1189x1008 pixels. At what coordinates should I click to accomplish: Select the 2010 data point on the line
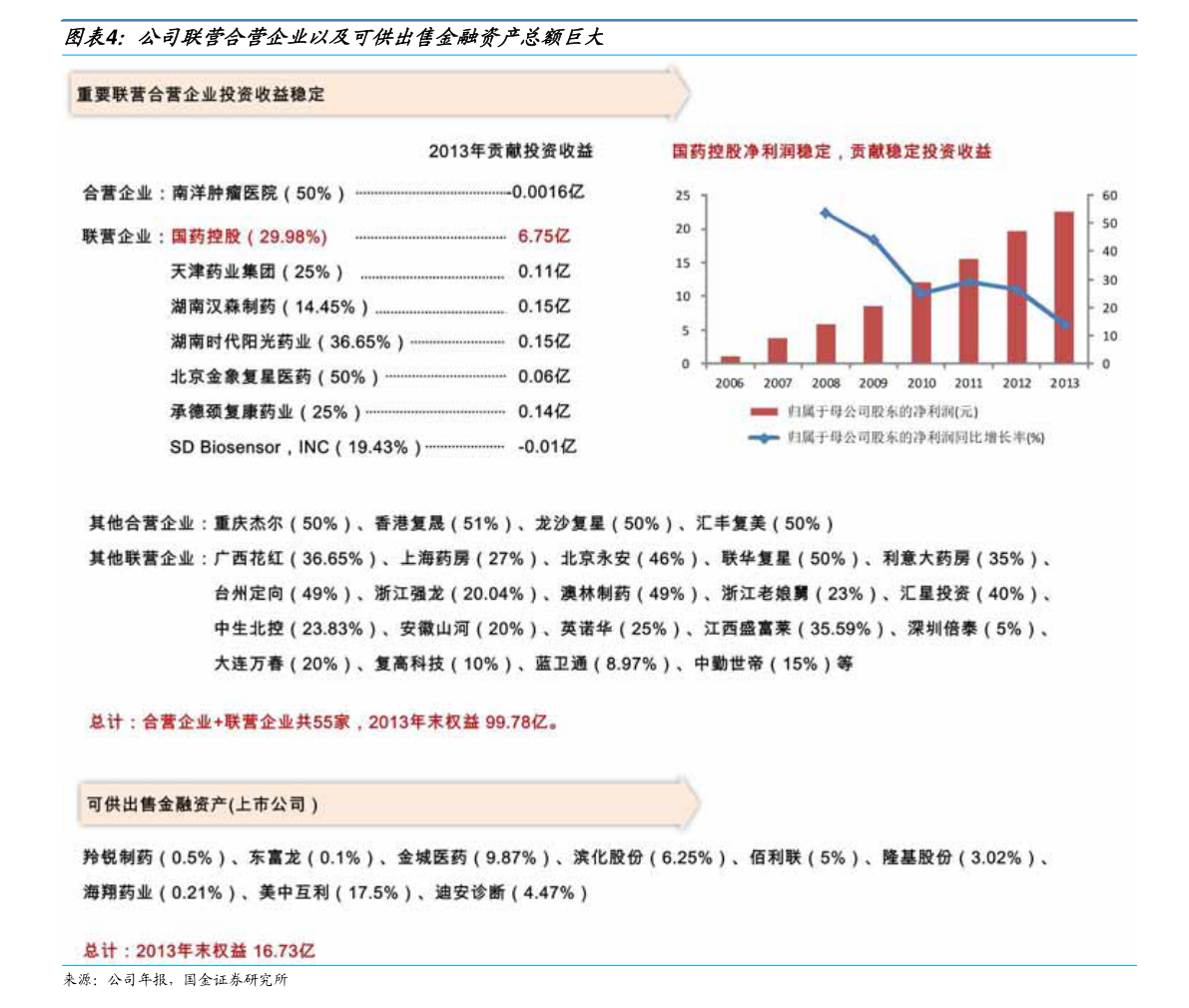pyautogui.click(x=920, y=294)
